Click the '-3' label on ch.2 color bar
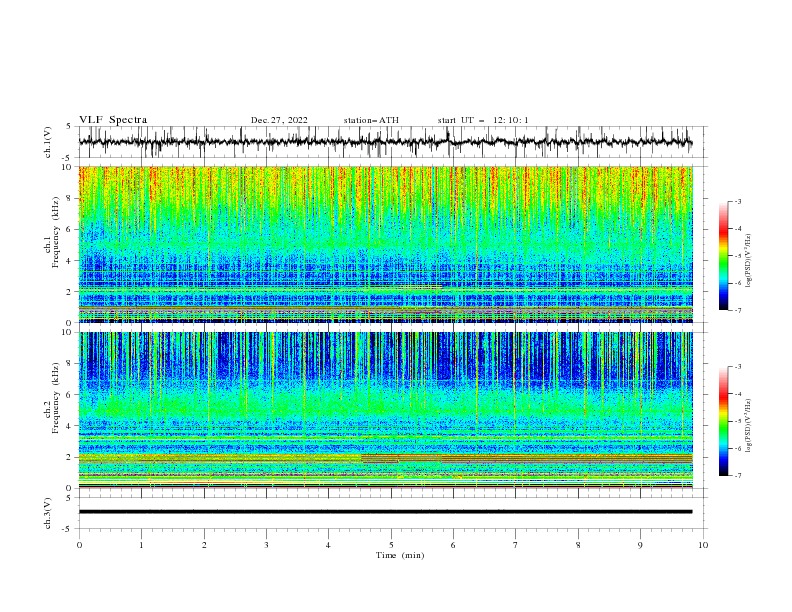This screenshot has height=612, width=792. pos(737,367)
